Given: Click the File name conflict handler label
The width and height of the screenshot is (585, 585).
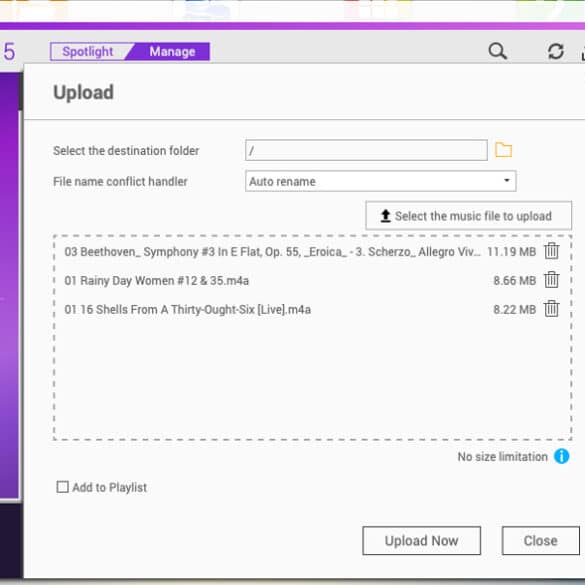Looking at the screenshot, I should click(x=120, y=182).
